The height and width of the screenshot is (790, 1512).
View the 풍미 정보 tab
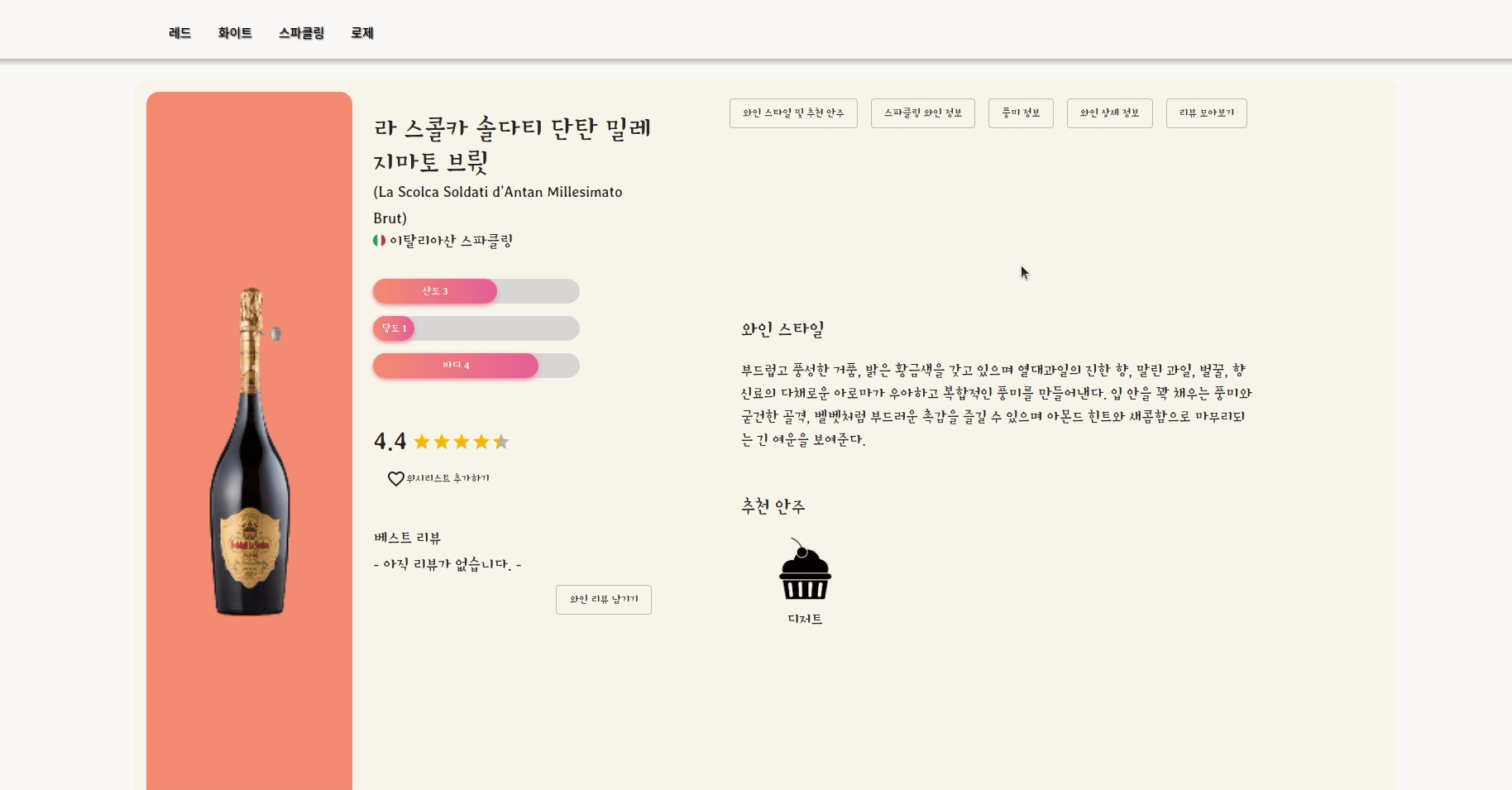coord(1021,113)
